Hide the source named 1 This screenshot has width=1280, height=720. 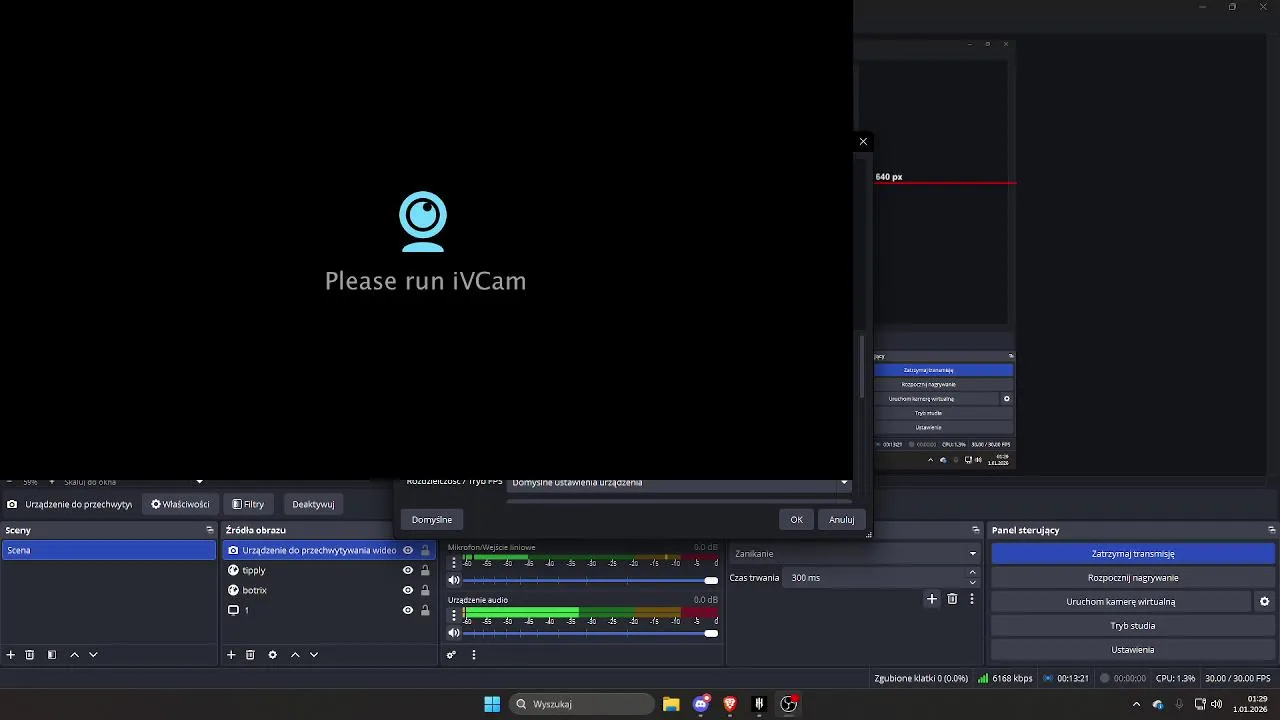click(408, 610)
